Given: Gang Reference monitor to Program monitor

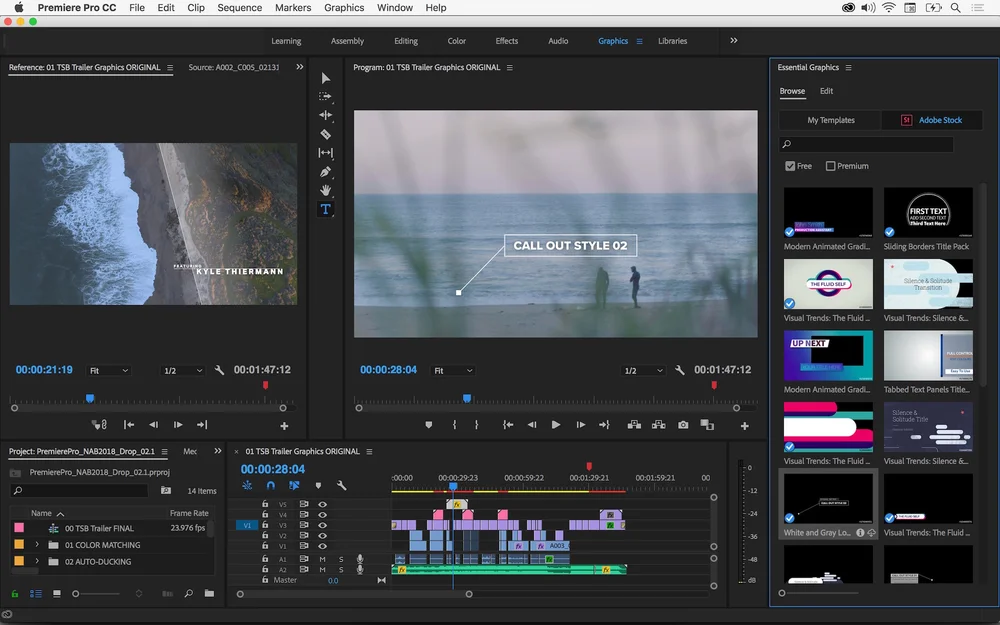Looking at the screenshot, I should coord(99,425).
